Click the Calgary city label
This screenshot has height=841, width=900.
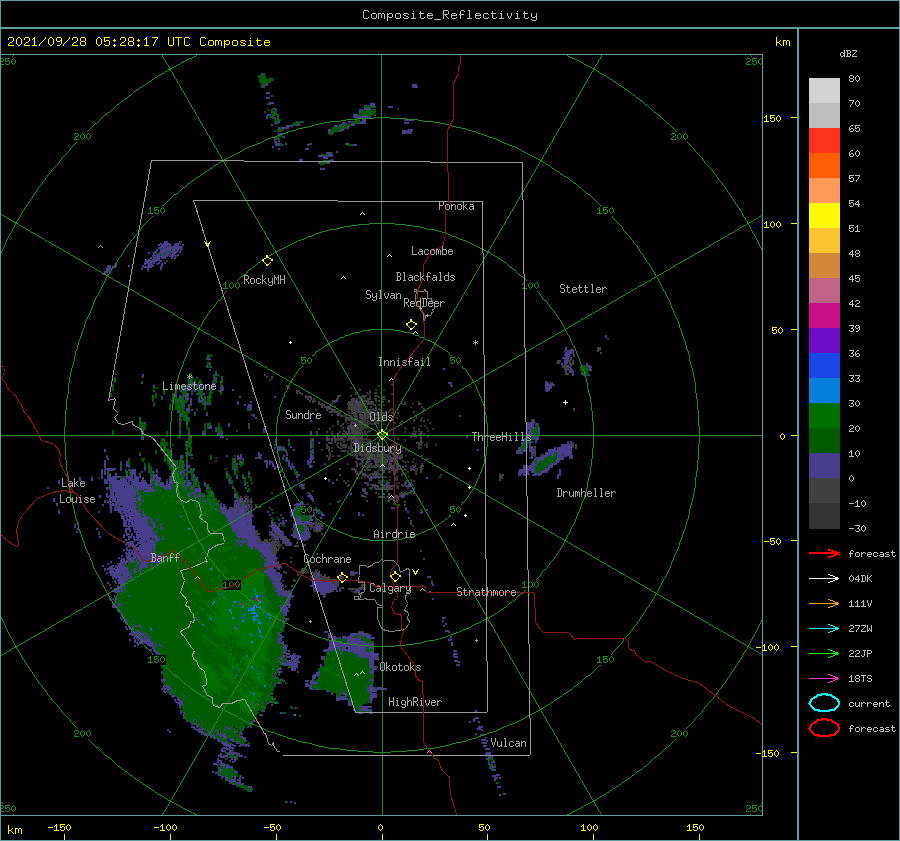tap(390, 588)
